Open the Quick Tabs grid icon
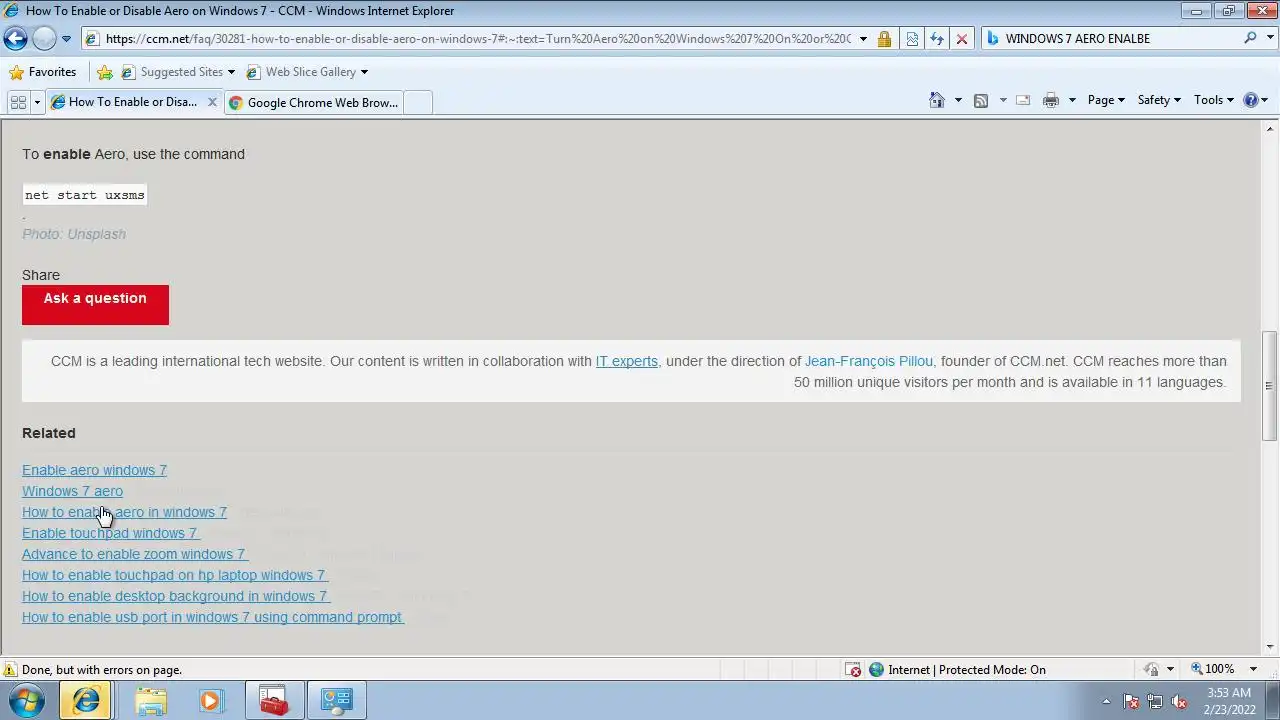1280x720 pixels. coord(18,102)
